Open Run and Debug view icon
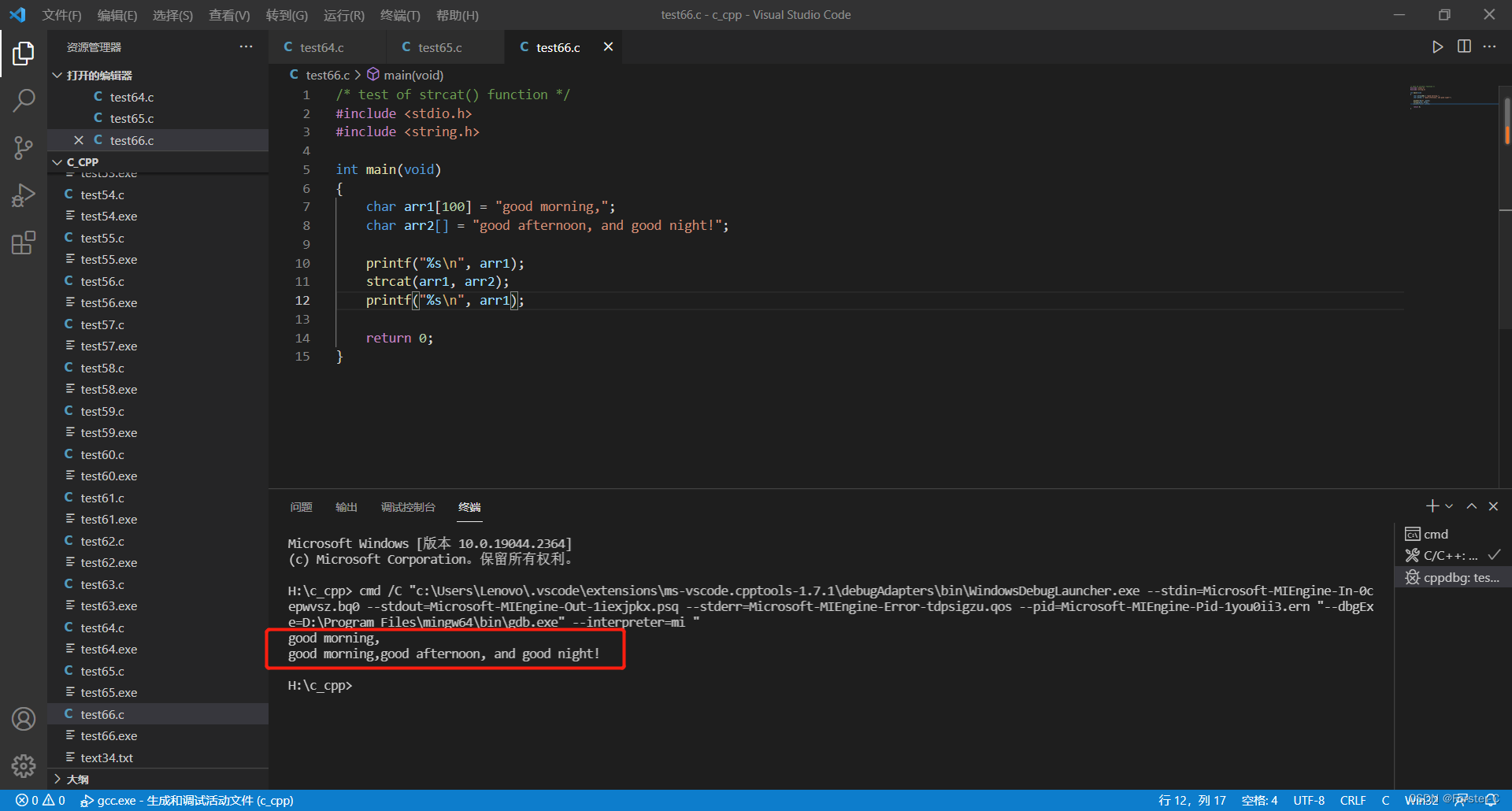1512x811 pixels. [x=24, y=194]
